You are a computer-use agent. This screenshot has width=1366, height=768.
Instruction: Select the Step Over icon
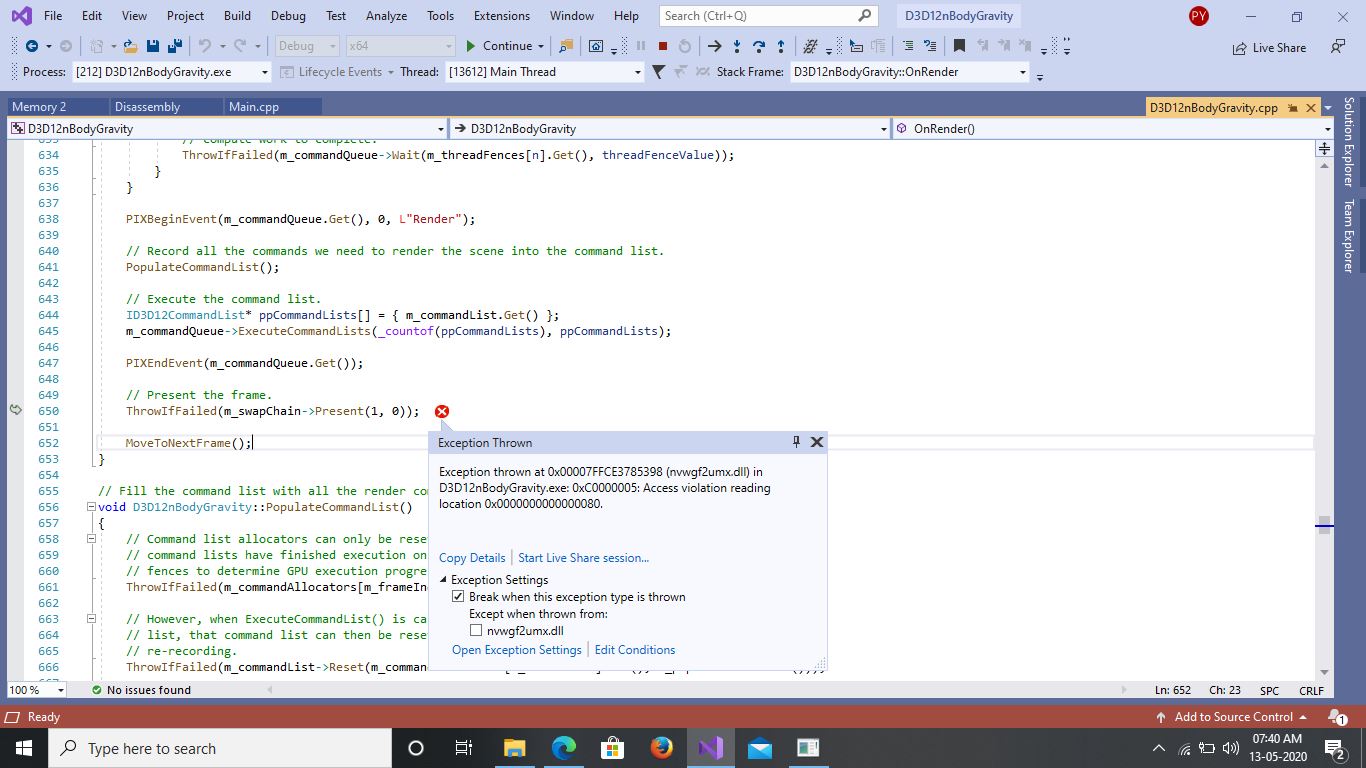pos(759,46)
